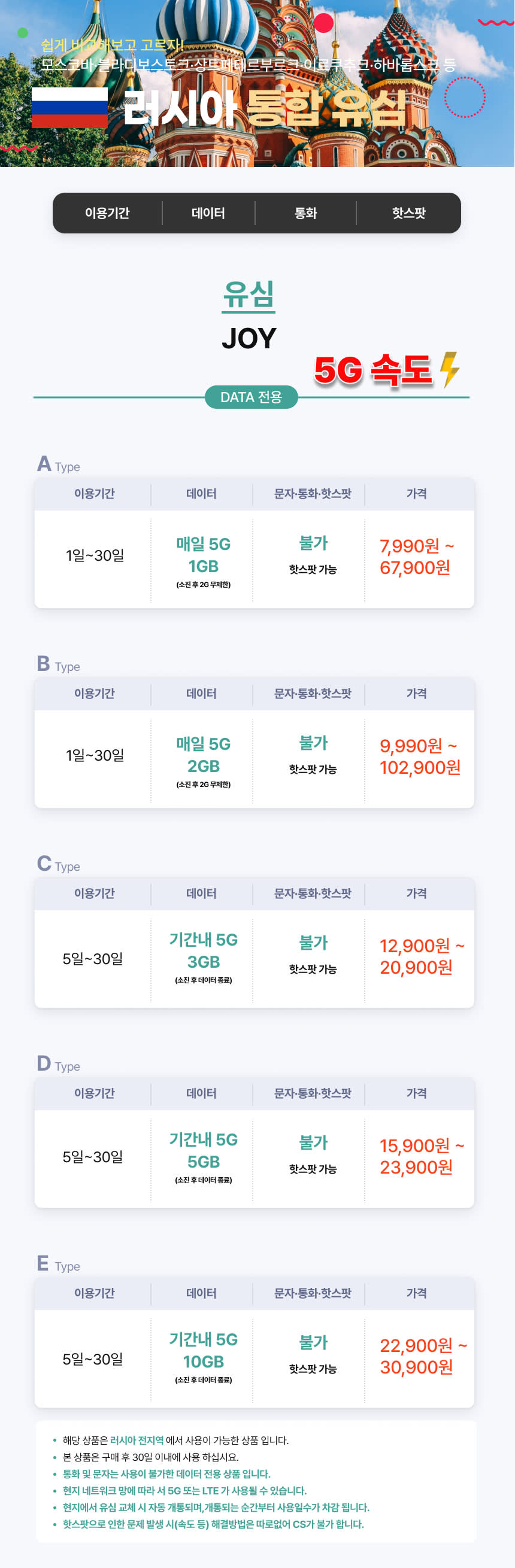Pick the E Type 기간내 5G 10GB plan
The width and height of the screenshot is (515, 1568).
coord(204,1350)
